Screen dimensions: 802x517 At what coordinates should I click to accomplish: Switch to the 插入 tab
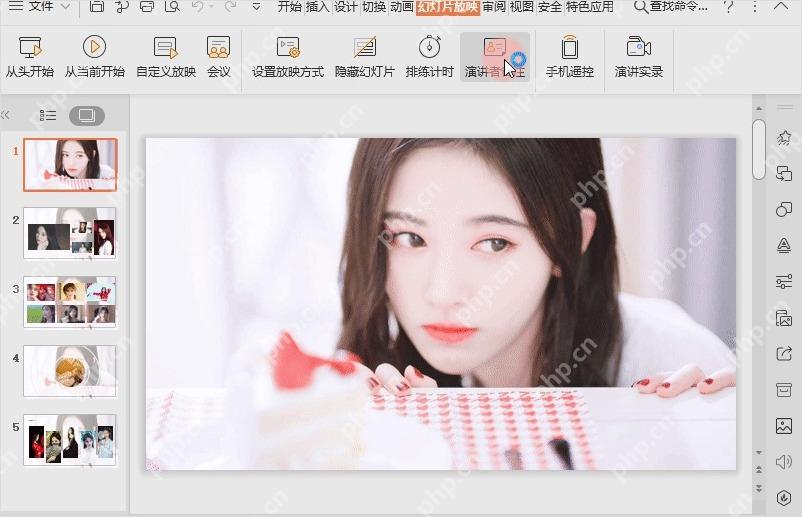tap(318, 7)
